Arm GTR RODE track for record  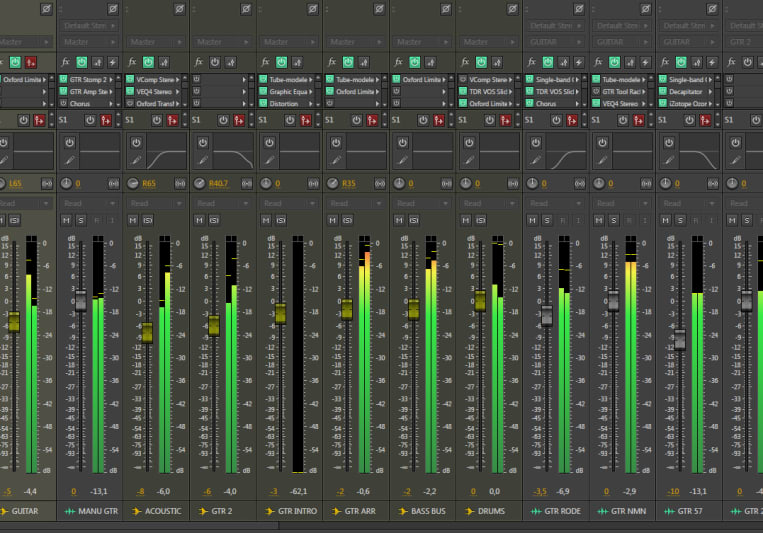[563, 221]
